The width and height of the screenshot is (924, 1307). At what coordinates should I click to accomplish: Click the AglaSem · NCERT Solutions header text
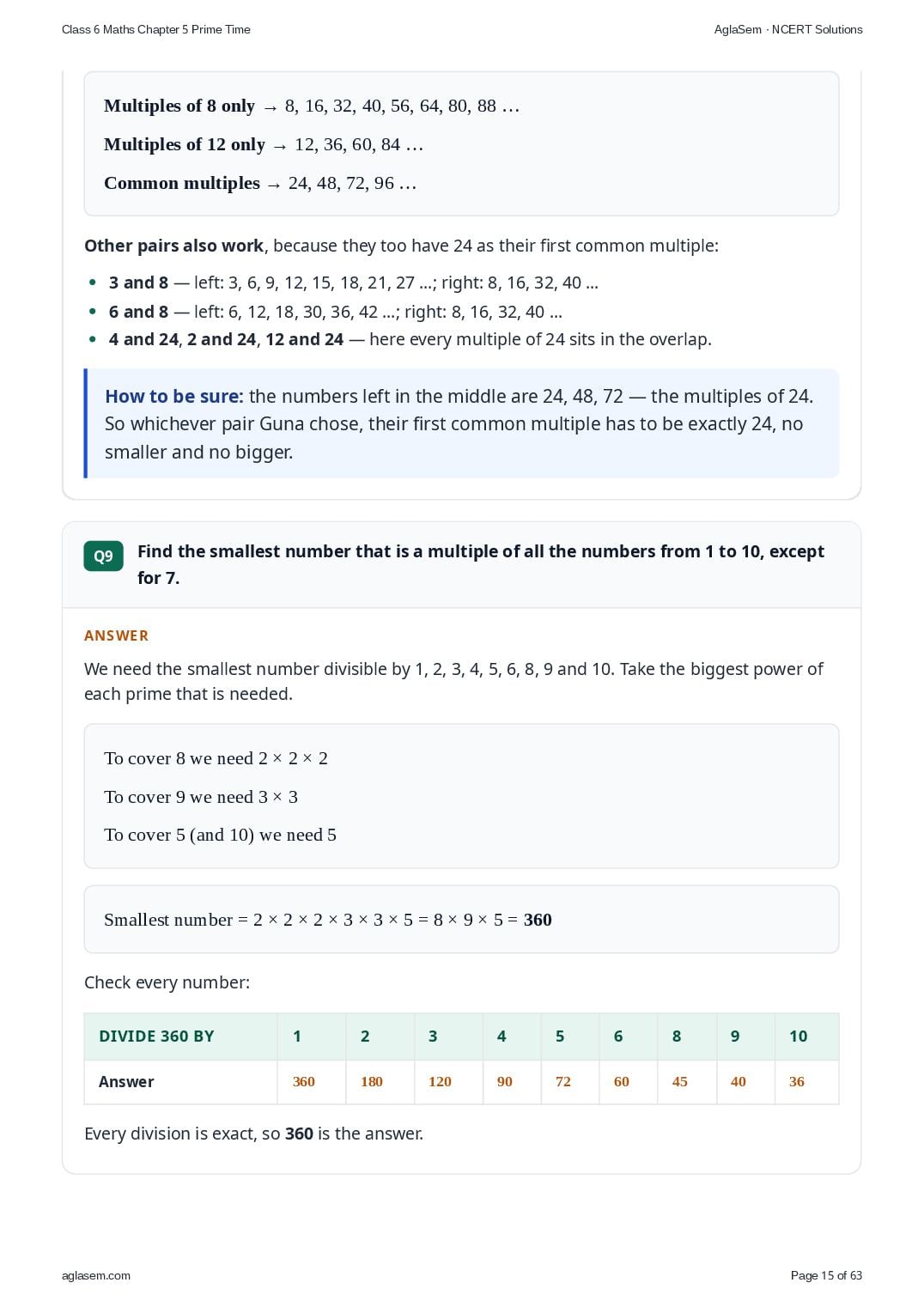[x=788, y=29]
